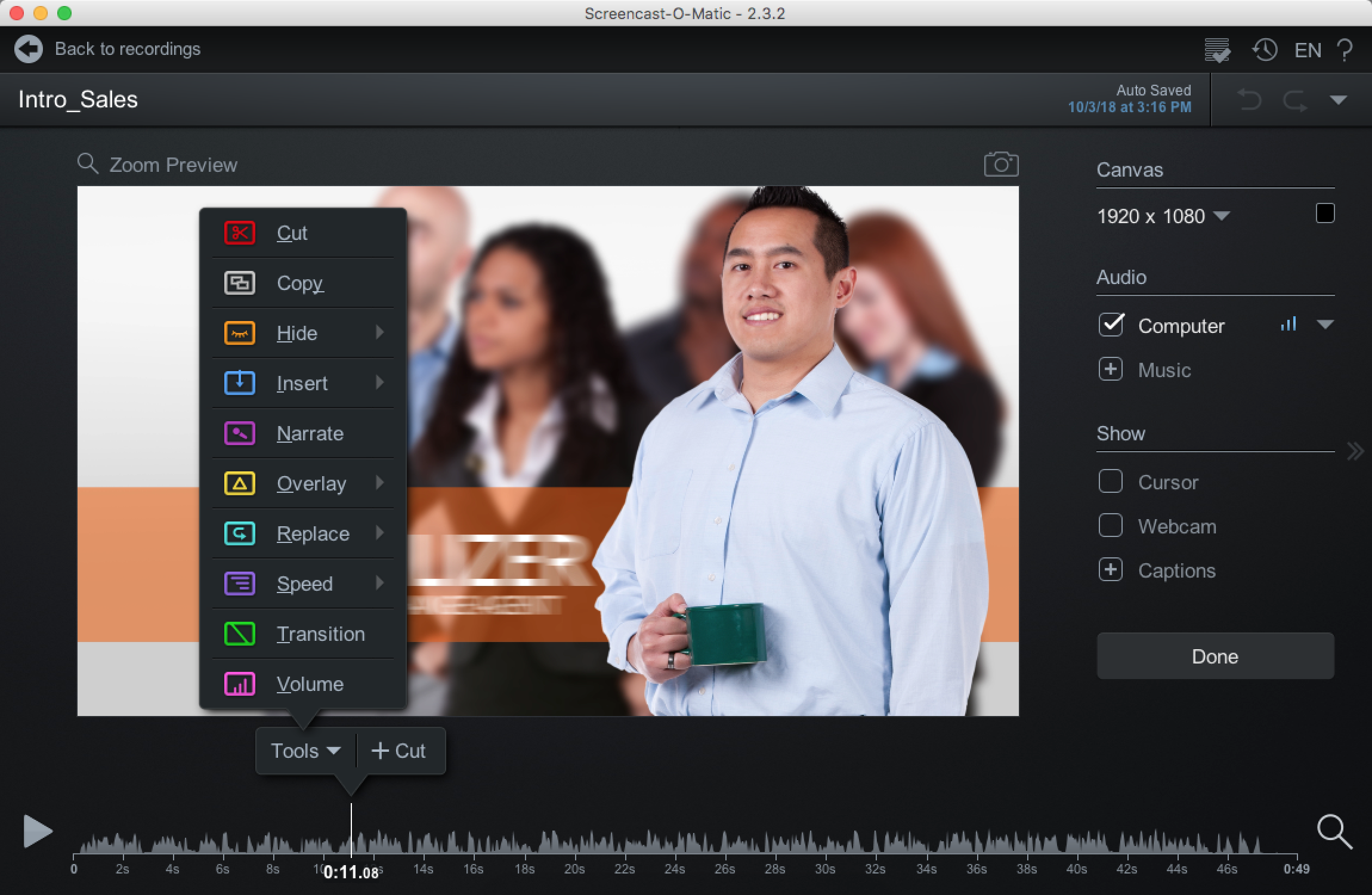Viewport: 1372px width, 895px height.
Task: Select Copy from the context menu
Action: click(300, 282)
